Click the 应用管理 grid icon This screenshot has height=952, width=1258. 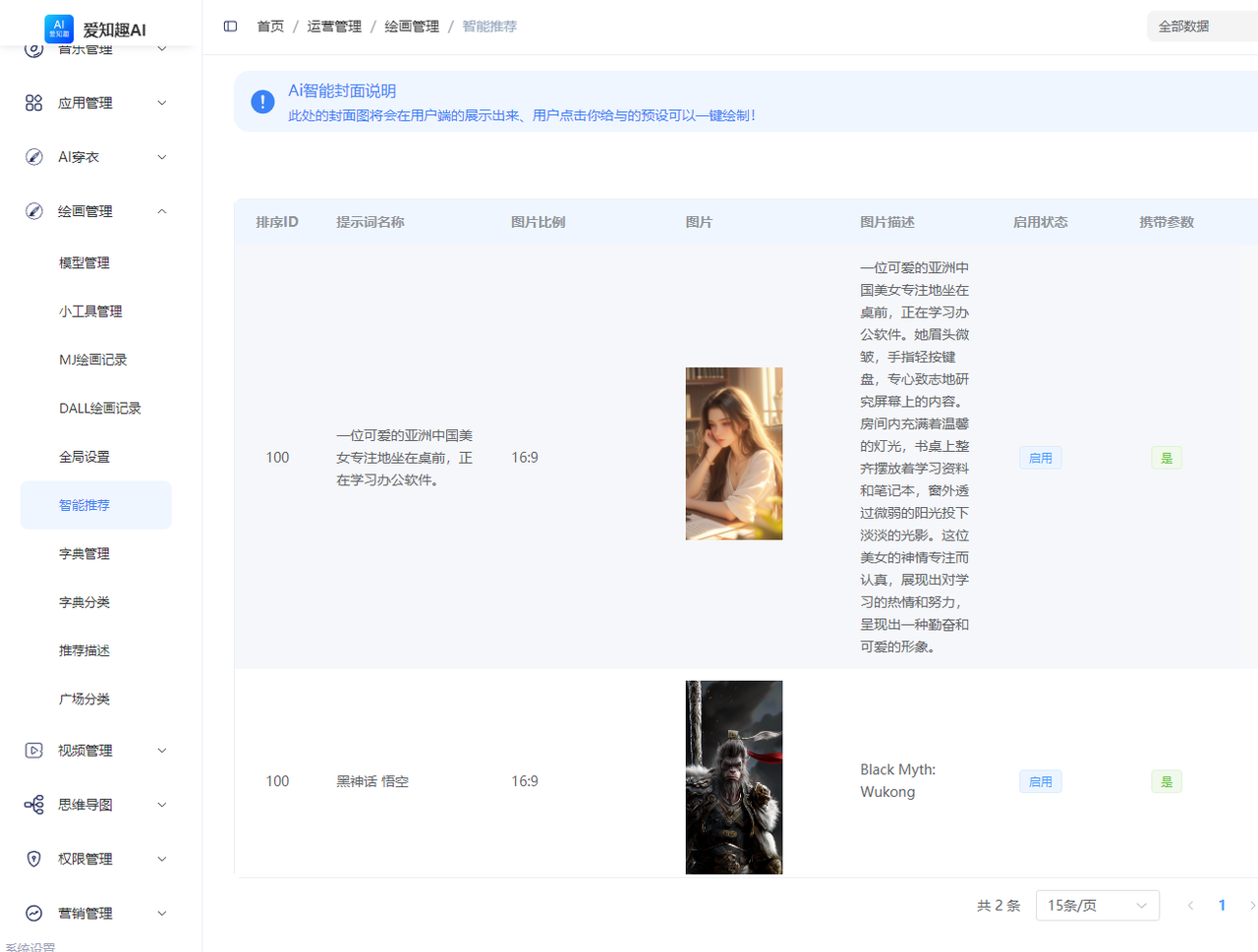[33, 103]
